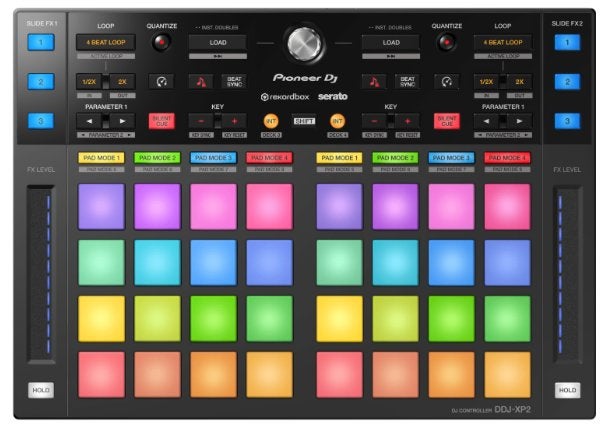
Task: Hit the left deck's lime yellow-green pad
Action: pyautogui.click(x=157, y=319)
